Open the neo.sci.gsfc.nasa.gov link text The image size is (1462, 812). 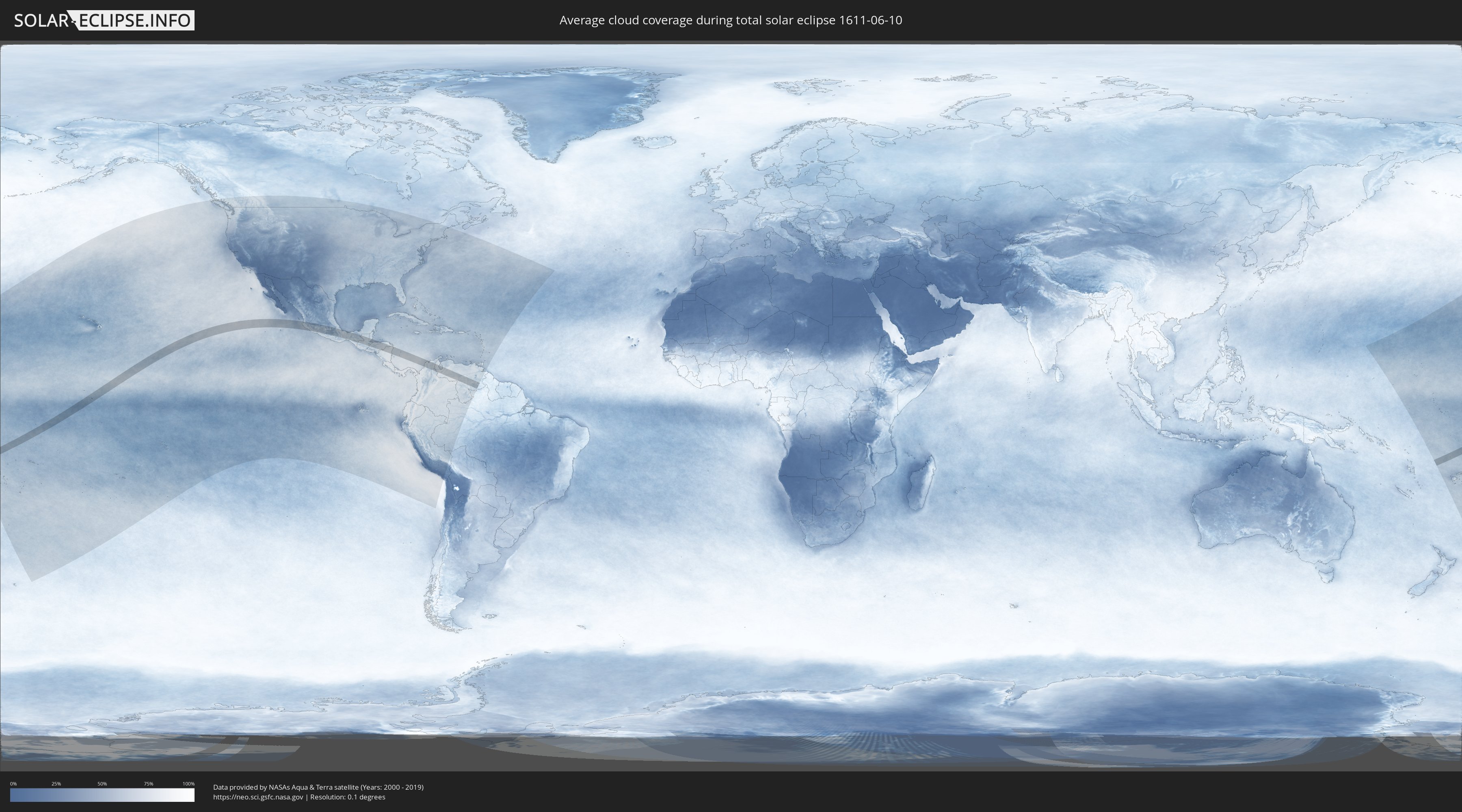coord(258,797)
